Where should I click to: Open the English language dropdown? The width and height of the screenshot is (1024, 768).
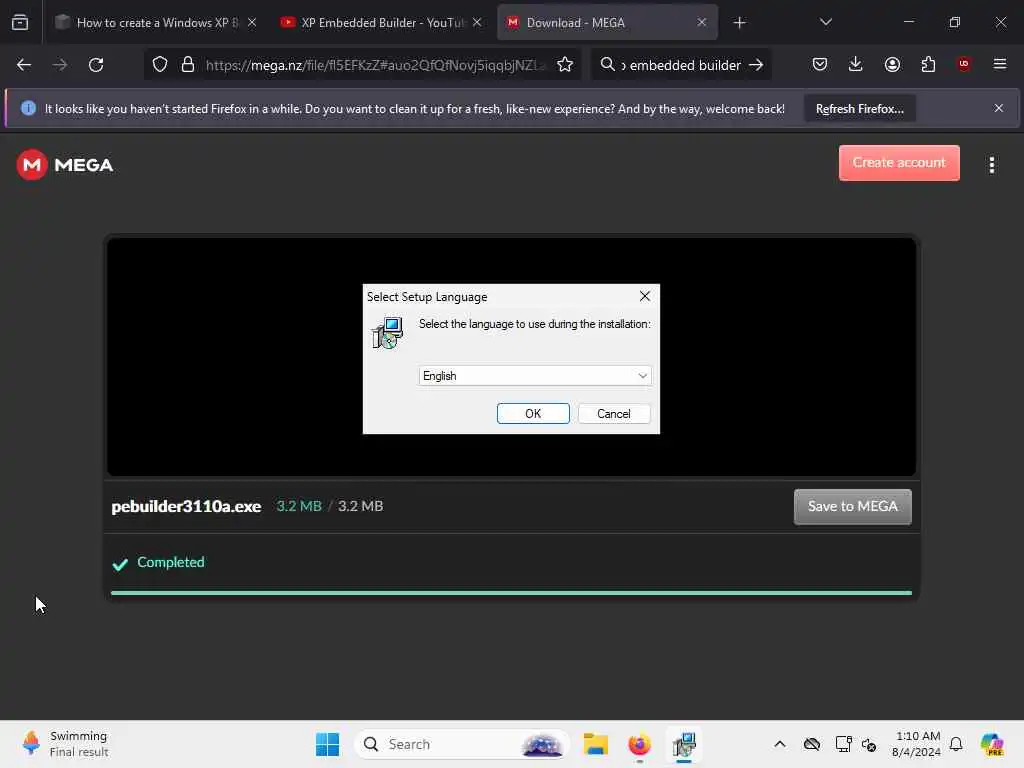pyautogui.click(x=535, y=376)
